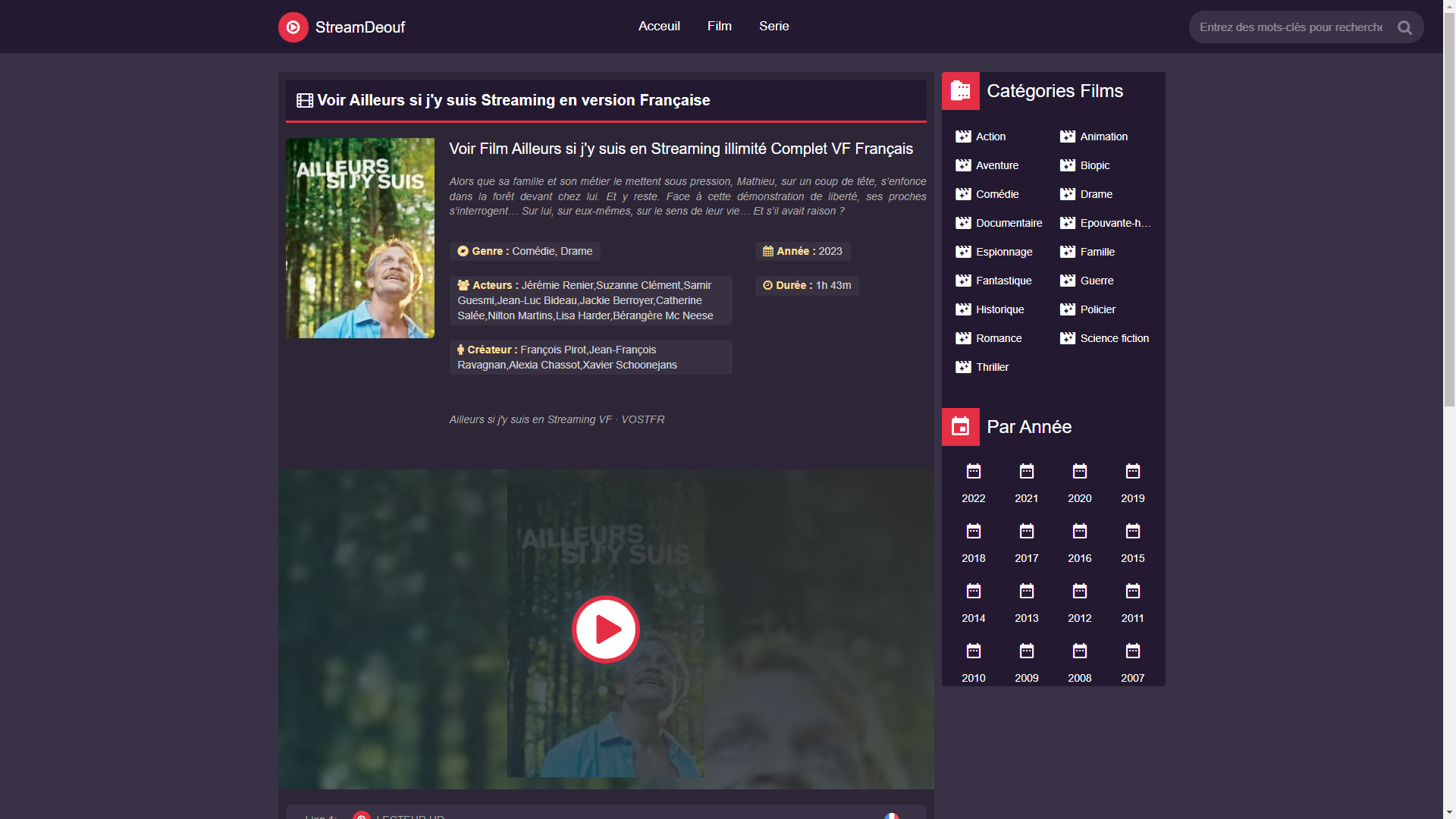Click the clapperboard icon beside Epouvante-h…
This screenshot has width=1456, height=819.
coord(1067,223)
